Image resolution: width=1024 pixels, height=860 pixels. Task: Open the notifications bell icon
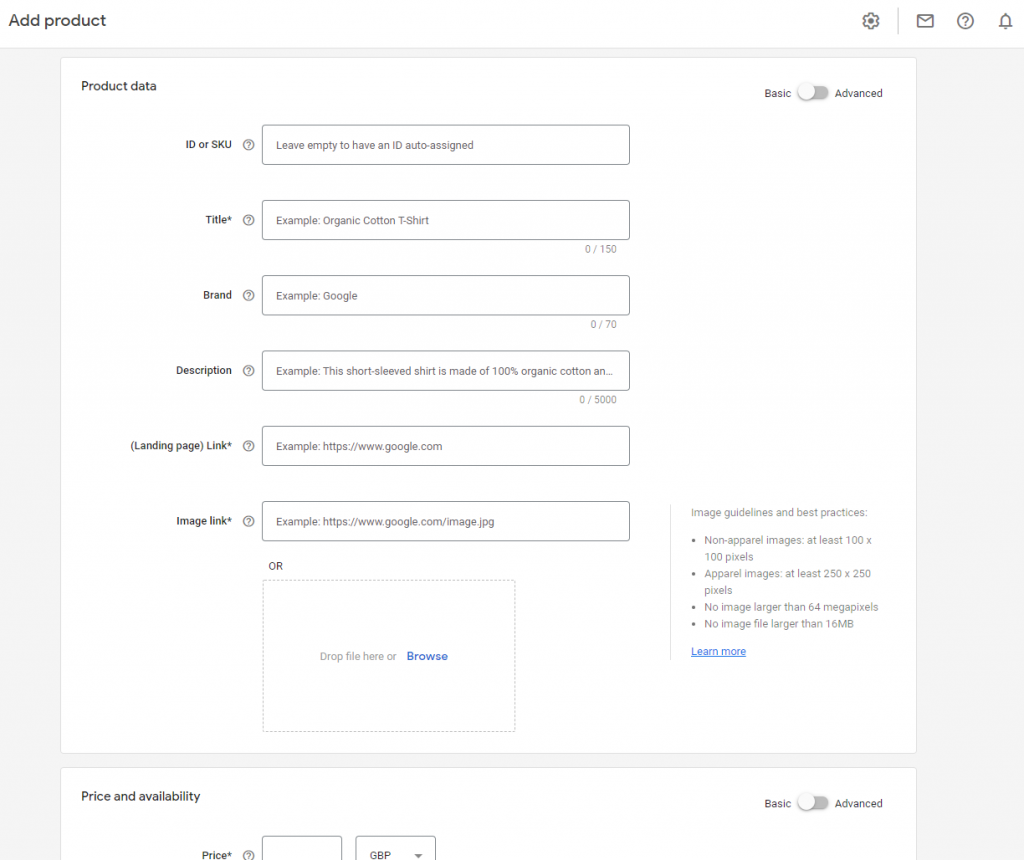(1005, 21)
